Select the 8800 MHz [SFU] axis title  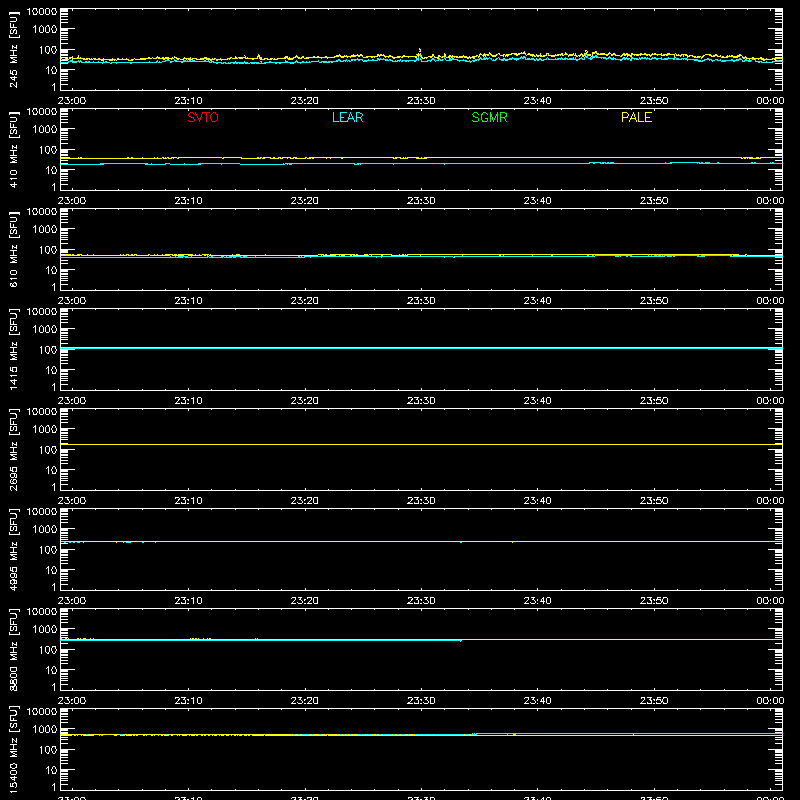tap(13, 649)
